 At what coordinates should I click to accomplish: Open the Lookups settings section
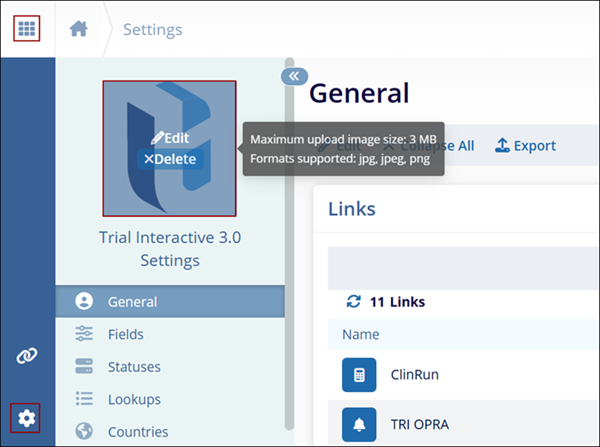click(x=133, y=399)
